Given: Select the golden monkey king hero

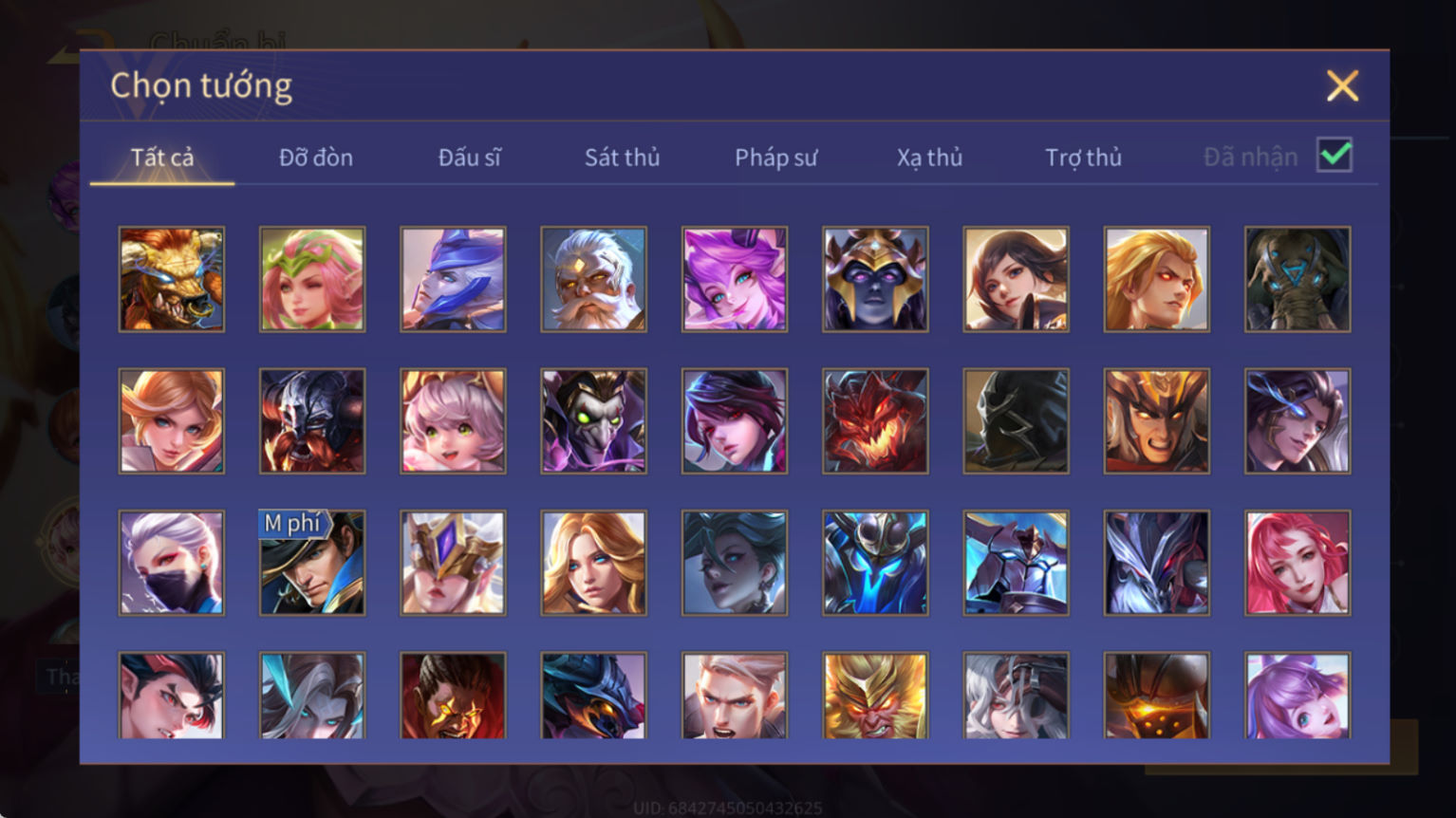Looking at the screenshot, I should [875, 696].
